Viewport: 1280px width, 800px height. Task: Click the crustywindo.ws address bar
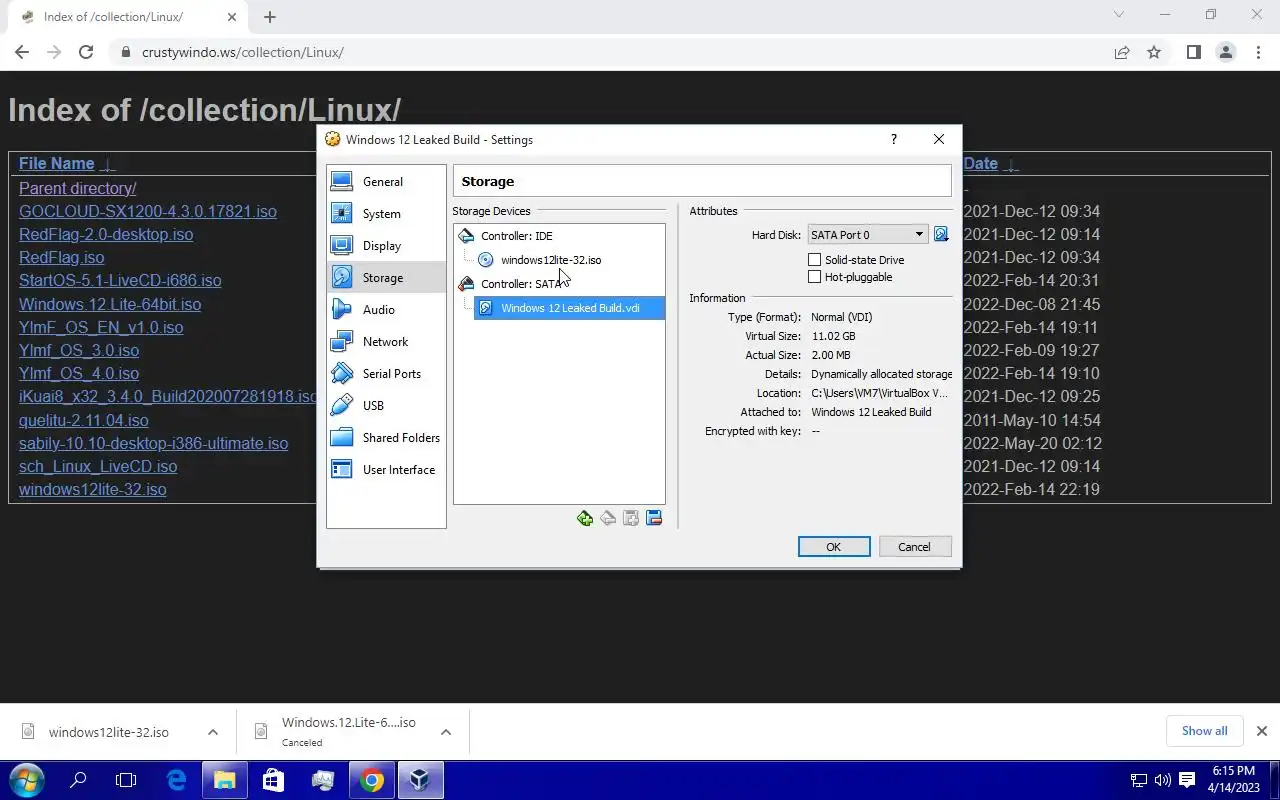pos(242,52)
